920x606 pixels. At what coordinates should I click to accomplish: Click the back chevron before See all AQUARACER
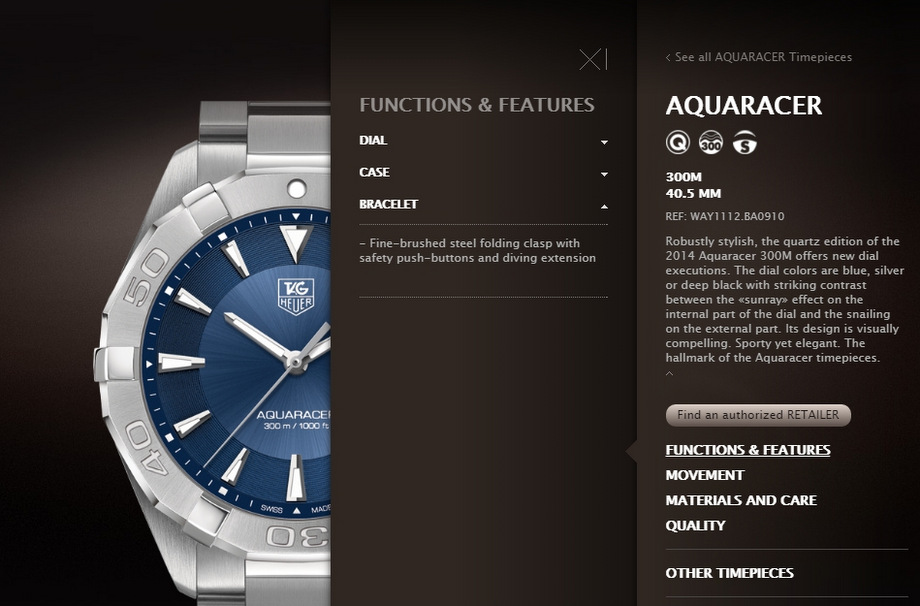point(668,57)
